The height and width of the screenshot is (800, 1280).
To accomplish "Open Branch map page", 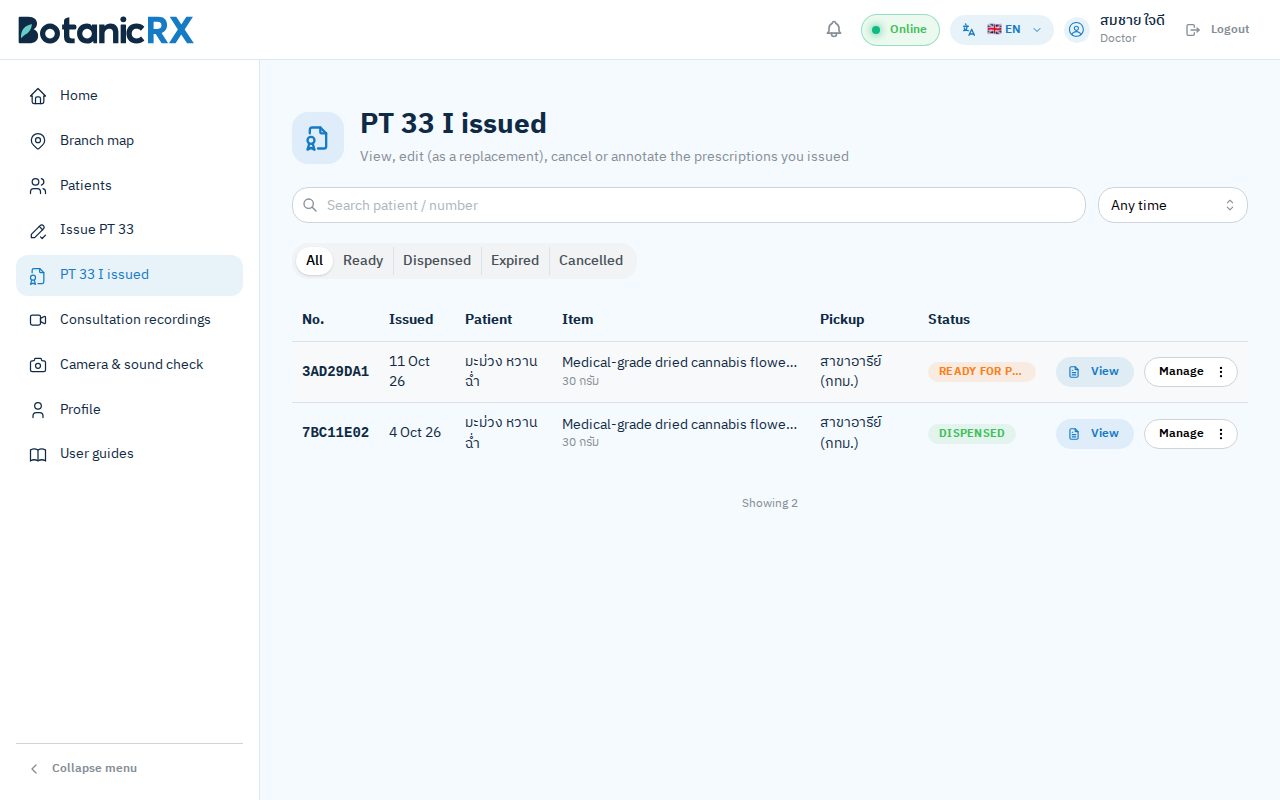I will click(x=129, y=141).
